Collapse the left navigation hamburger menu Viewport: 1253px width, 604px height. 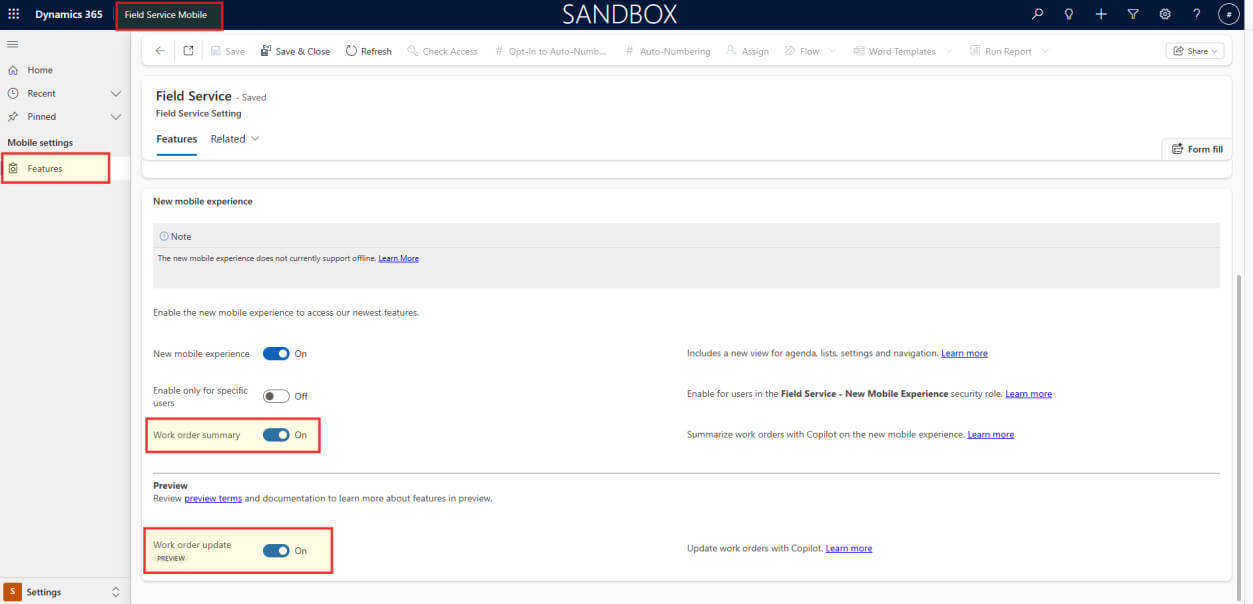pos(13,44)
